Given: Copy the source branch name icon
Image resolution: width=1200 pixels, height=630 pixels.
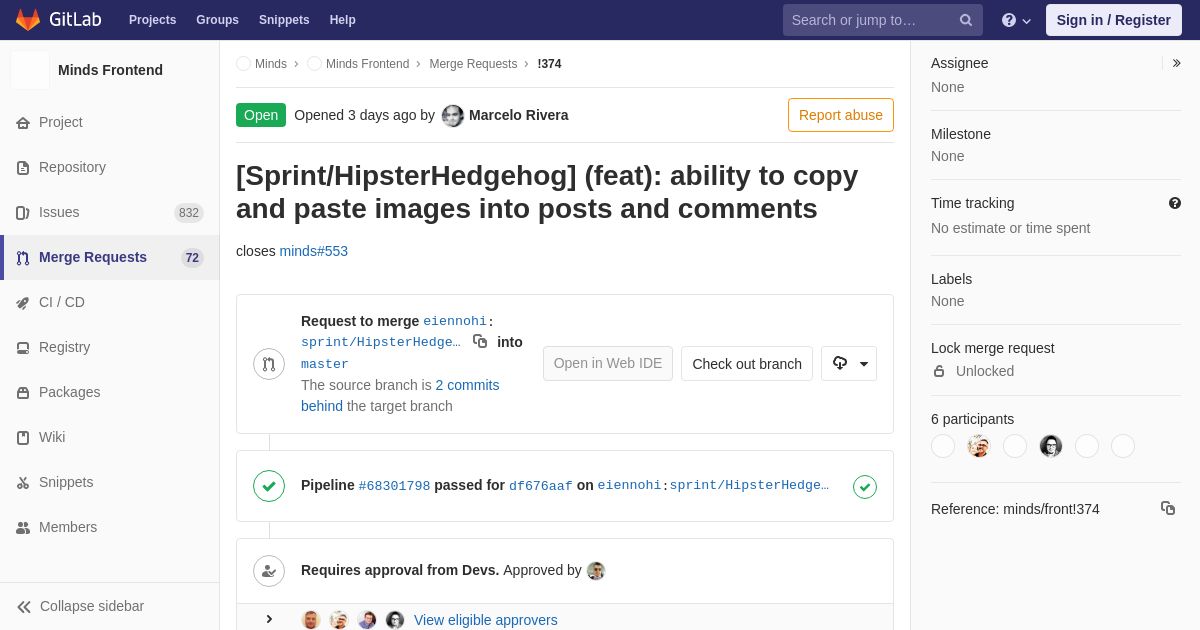Looking at the screenshot, I should tap(480, 341).
